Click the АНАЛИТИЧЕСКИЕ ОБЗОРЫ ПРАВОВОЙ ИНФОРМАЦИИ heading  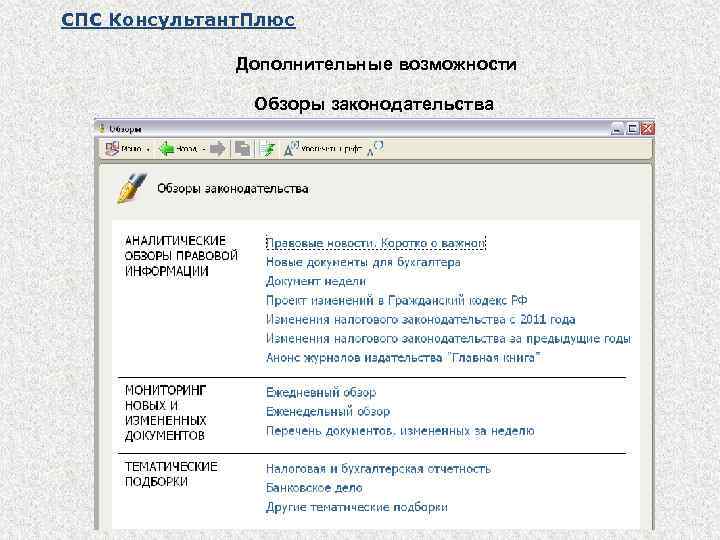point(181,256)
